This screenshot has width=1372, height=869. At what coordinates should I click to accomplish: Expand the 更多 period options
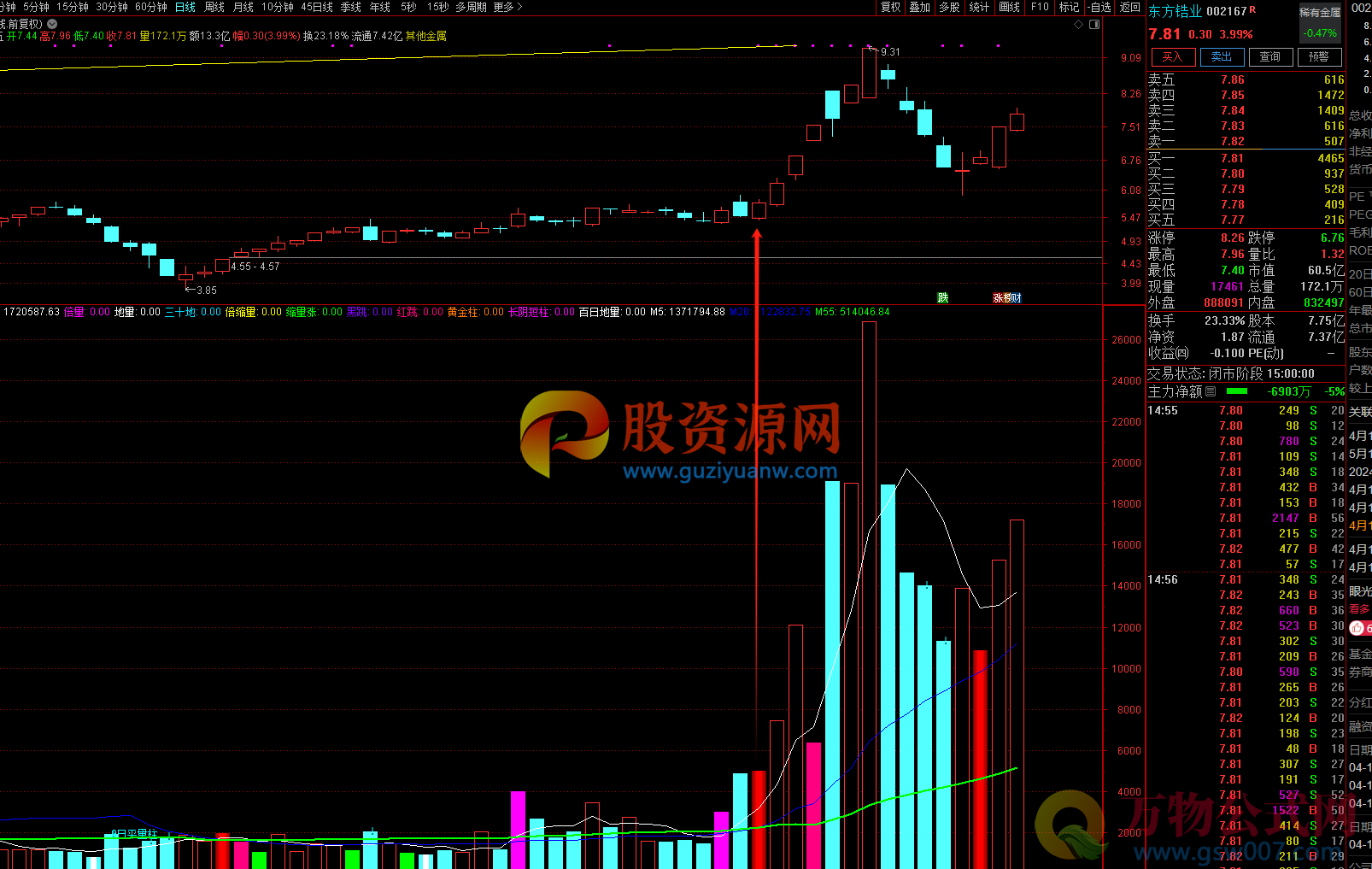point(507,7)
